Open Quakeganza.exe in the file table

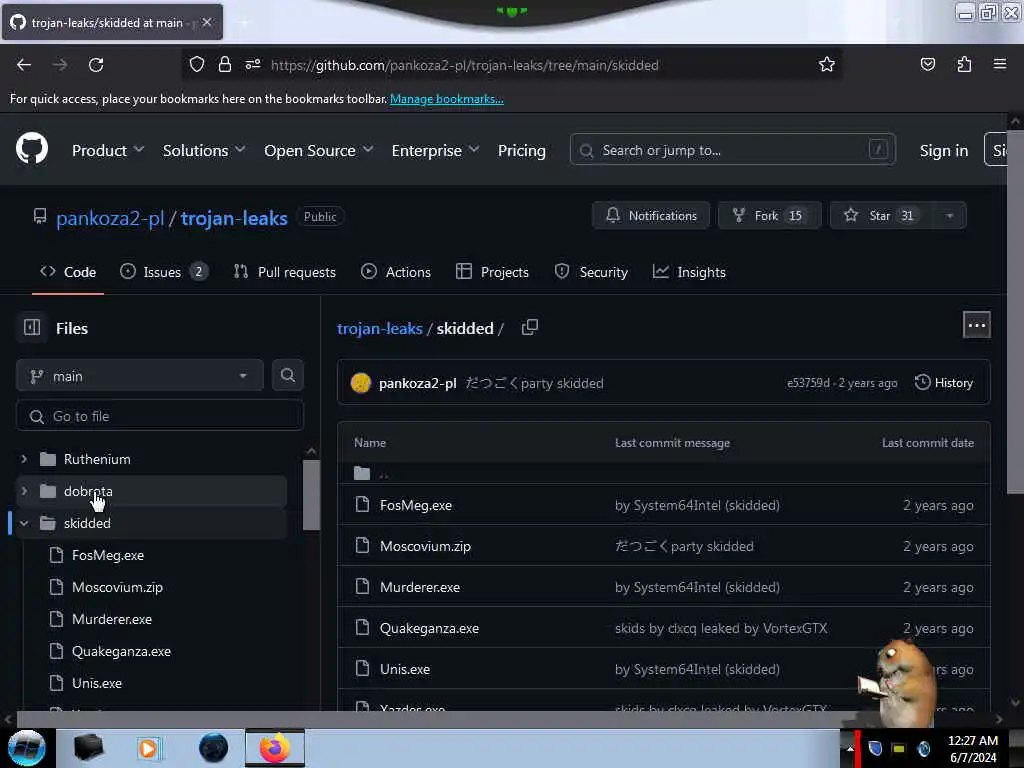(429, 628)
